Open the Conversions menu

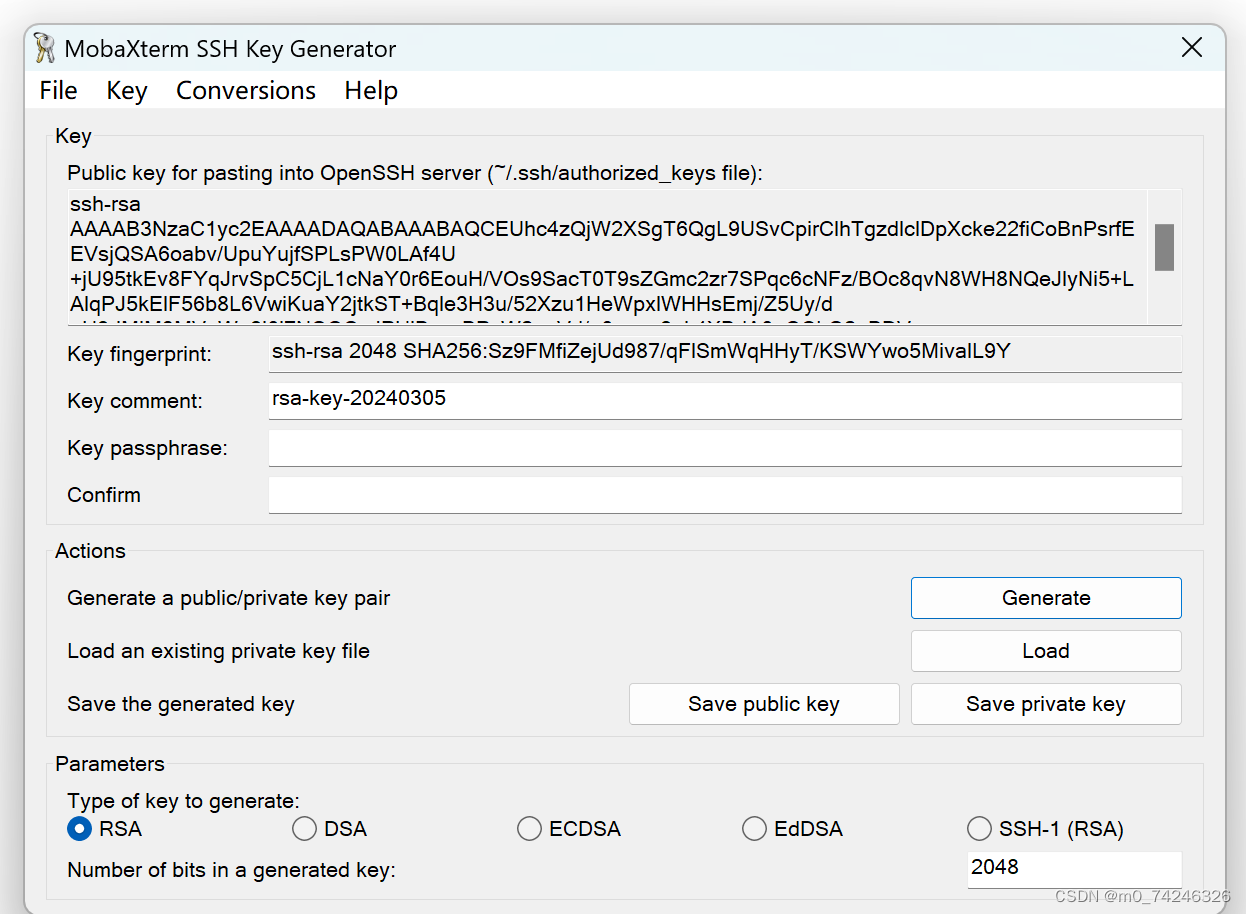[245, 90]
